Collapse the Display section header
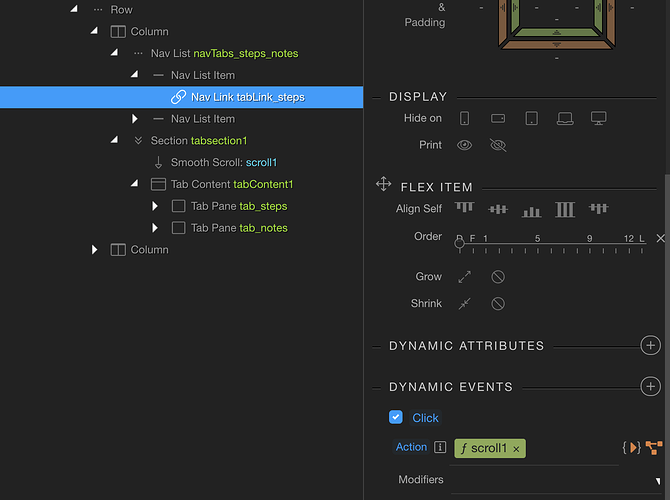Image resolution: width=670 pixels, height=500 pixels. [x=417, y=97]
